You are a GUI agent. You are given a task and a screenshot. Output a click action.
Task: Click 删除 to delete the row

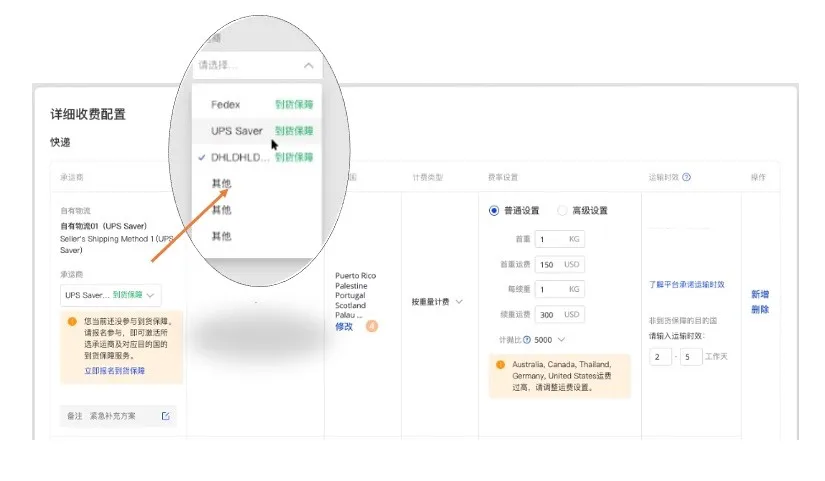pyautogui.click(x=760, y=310)
